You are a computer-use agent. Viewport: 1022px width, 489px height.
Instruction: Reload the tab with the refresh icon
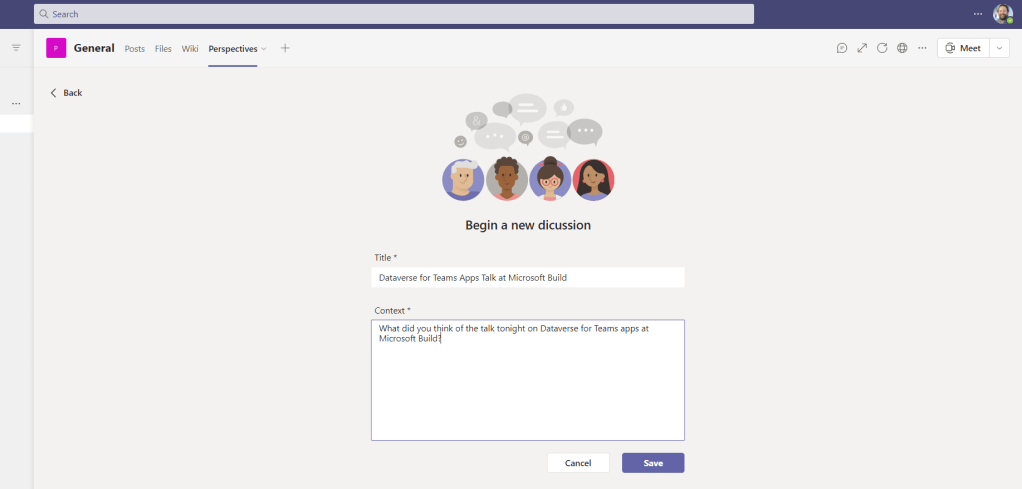pyautogui.click(x=882, y=48)
